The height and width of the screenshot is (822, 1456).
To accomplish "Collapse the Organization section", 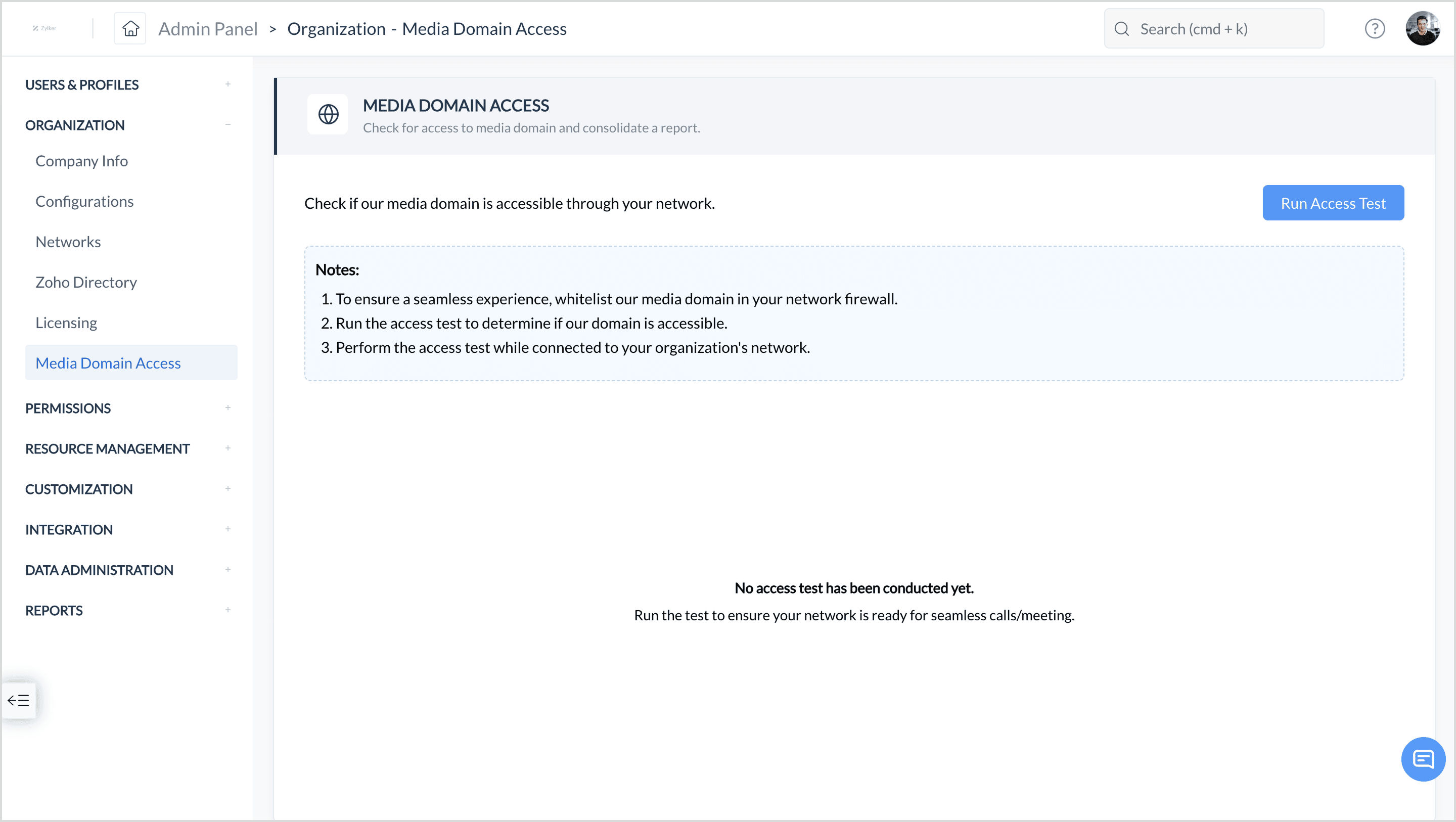I will pos(228,125).
